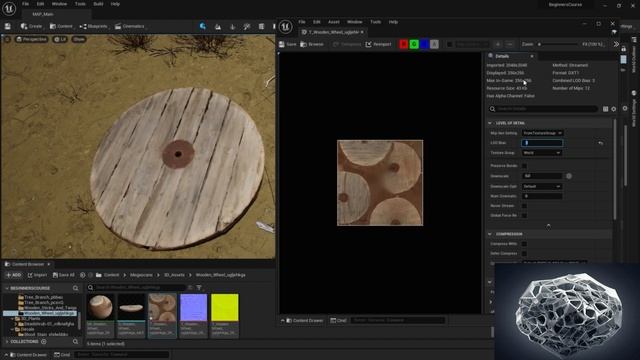Click the ADD button in Content Browser

(x=13, y=275)
